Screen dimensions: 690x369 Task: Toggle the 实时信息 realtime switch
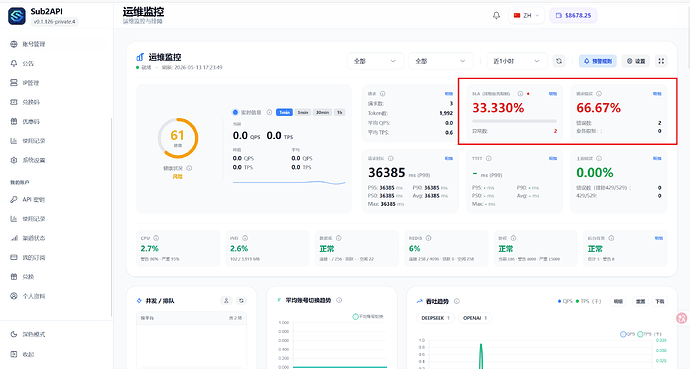coord(235,112)
